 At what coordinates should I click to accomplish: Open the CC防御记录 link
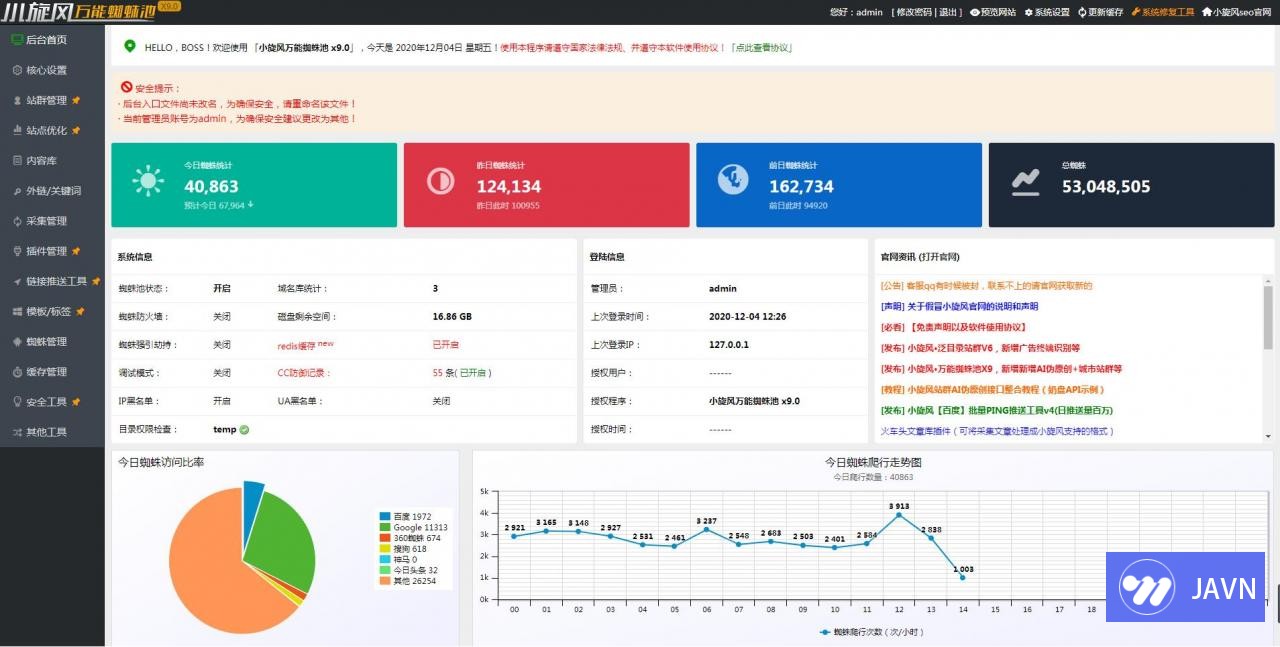303,373
